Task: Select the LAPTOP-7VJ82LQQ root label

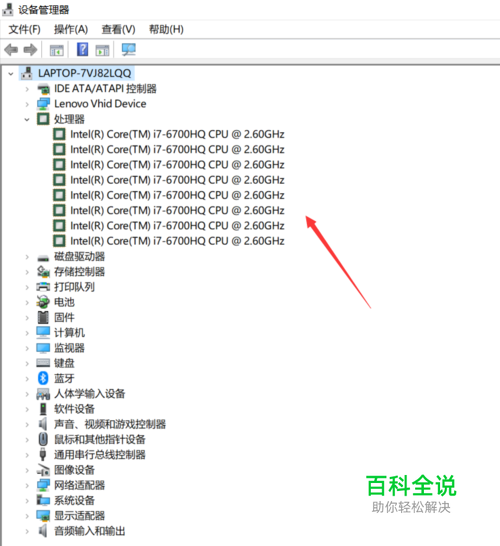Action: tap(85, 73)
